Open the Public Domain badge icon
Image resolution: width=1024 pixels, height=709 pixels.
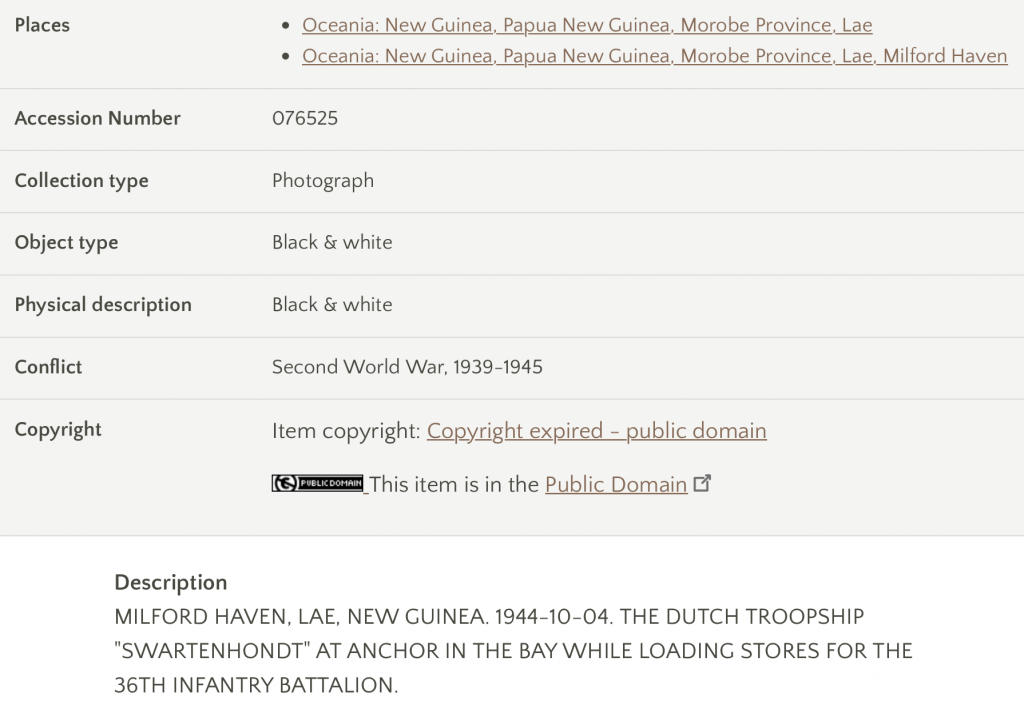pyautogui.click(x=317, y=483)
